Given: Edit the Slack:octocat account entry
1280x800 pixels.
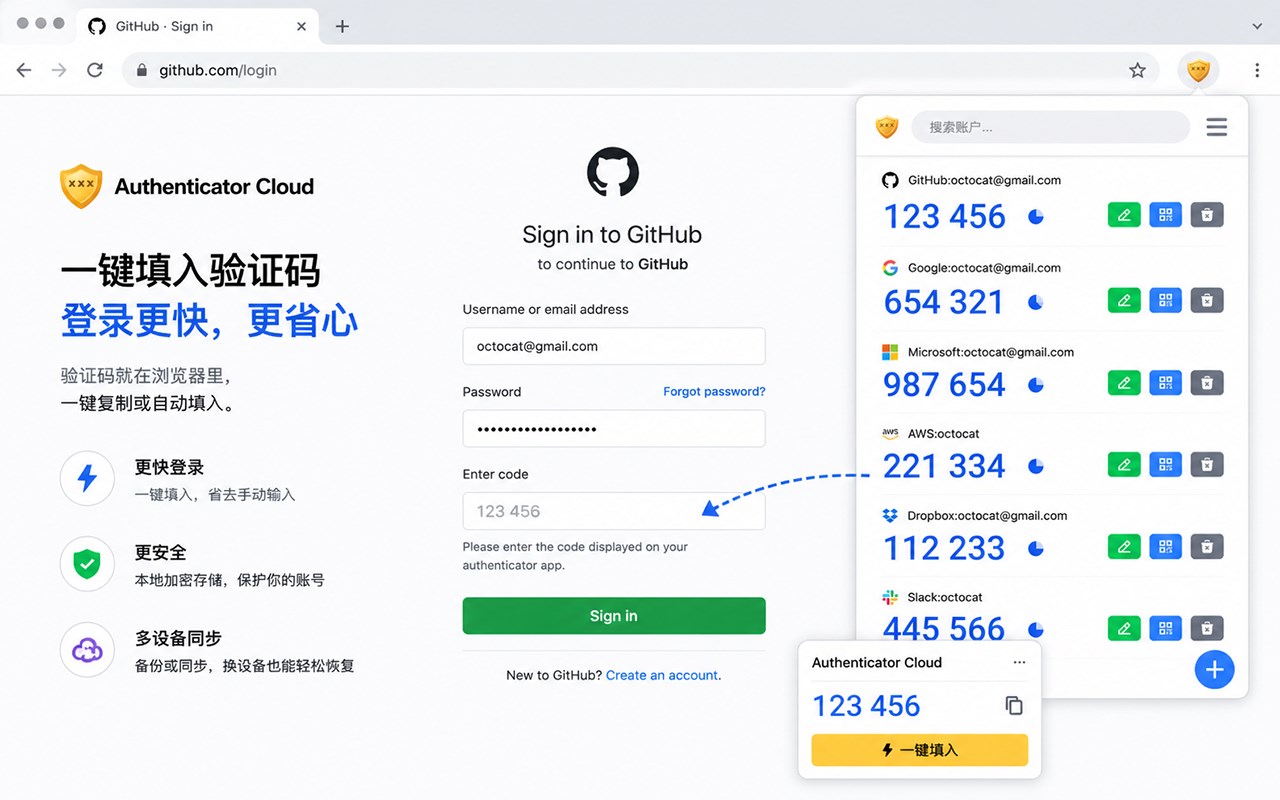Looking at the screenshot, I should coord(1124,628).
